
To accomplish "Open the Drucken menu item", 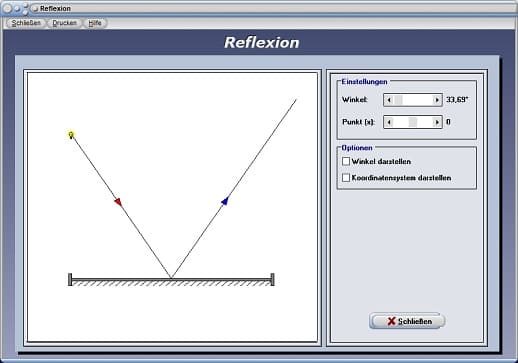I will pos(65,23).
